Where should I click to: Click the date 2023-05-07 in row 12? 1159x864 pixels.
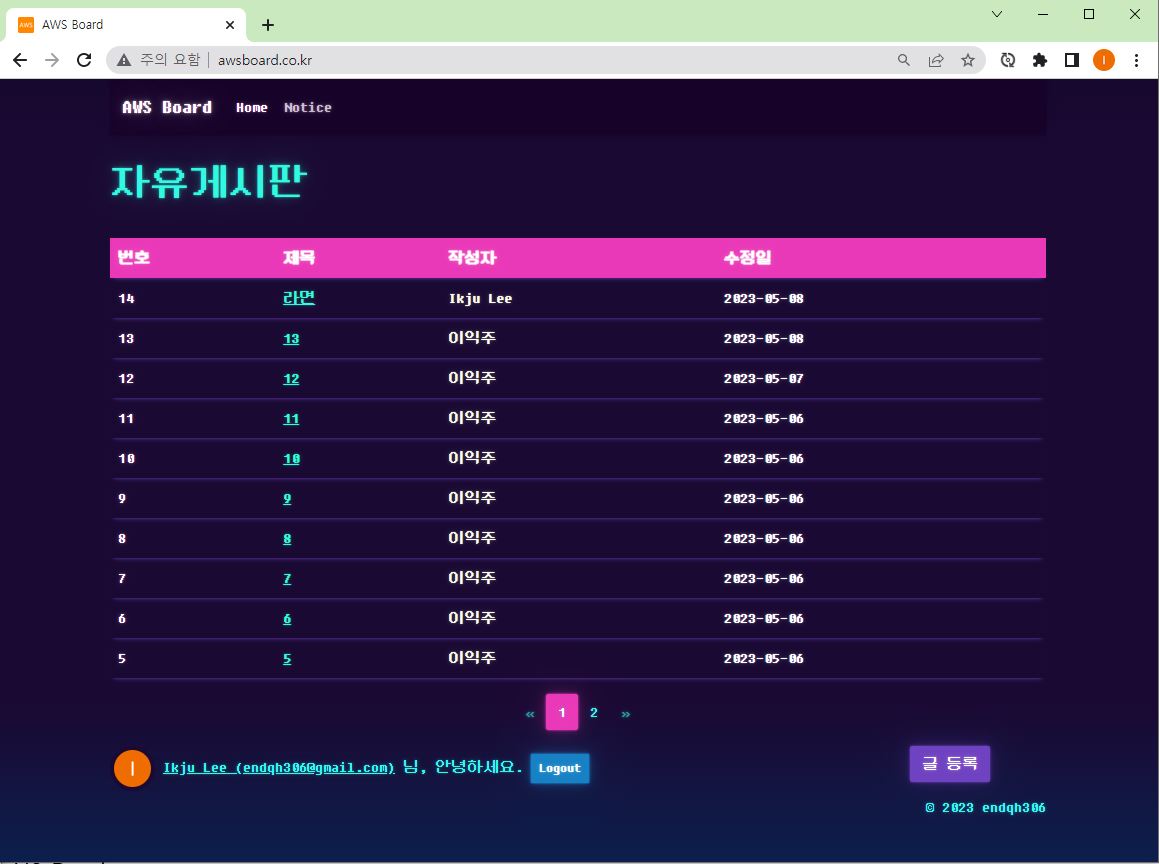point(764,378)
